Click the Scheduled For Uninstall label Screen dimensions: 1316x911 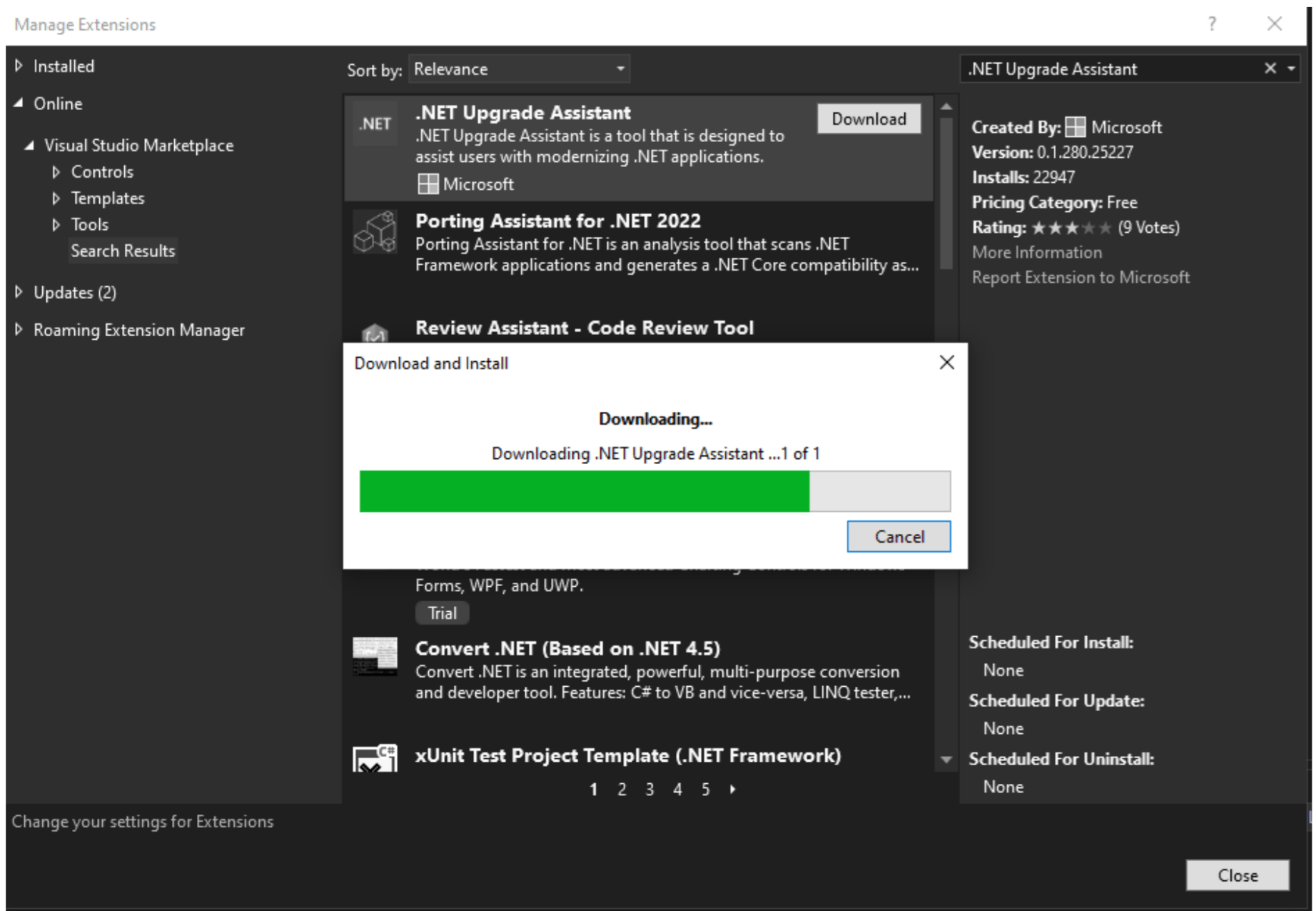tap(1061, 759)
